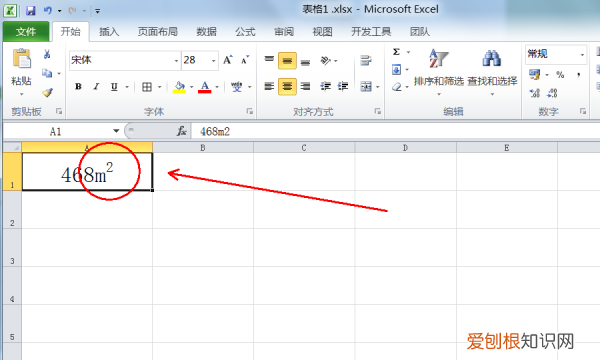Click the phonetic guide 文 icon
Screen dimensions: 600x360
[x=237, y=87]
